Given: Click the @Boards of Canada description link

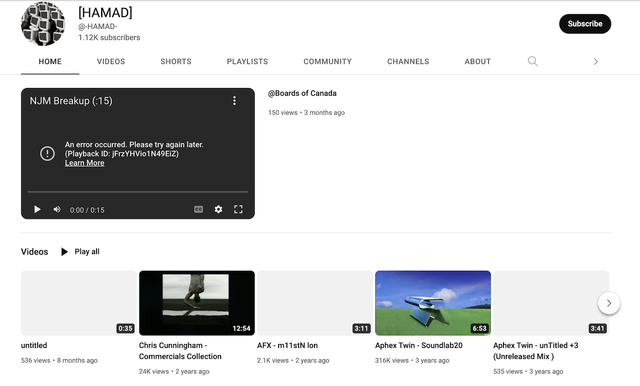Looking at the screenshot, I should (x=302, y=93).
